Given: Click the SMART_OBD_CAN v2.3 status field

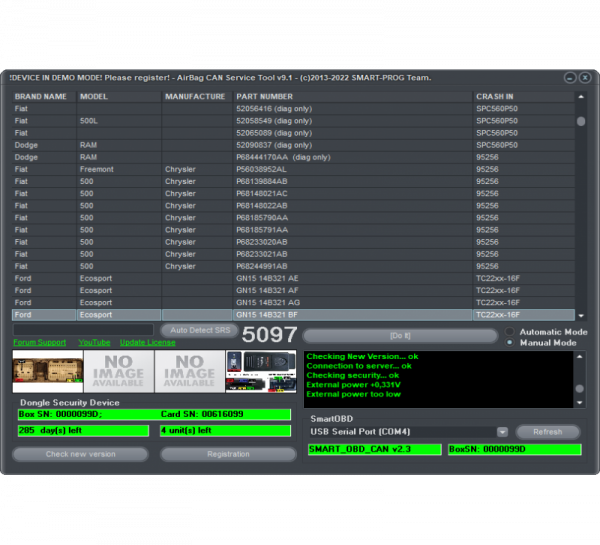Looking at the screenshot, I should point(375,449).
